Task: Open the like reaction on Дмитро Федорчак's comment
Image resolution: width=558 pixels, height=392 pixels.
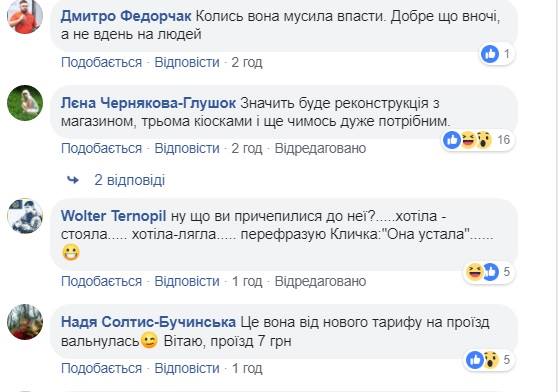Action: (490, 54)
